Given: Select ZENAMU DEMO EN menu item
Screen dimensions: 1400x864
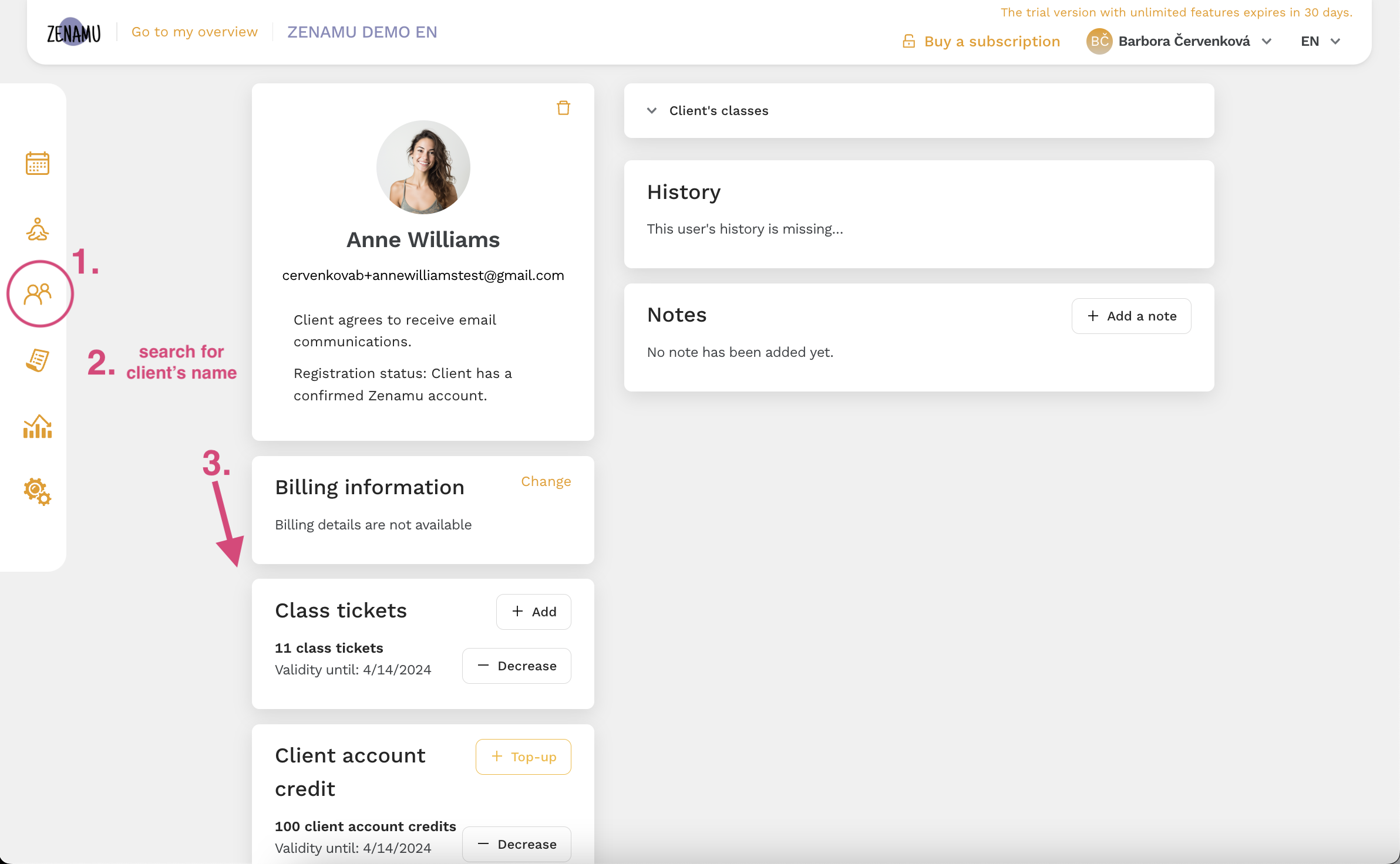Looking at the screenshot, I should click(x=362, y=31).
